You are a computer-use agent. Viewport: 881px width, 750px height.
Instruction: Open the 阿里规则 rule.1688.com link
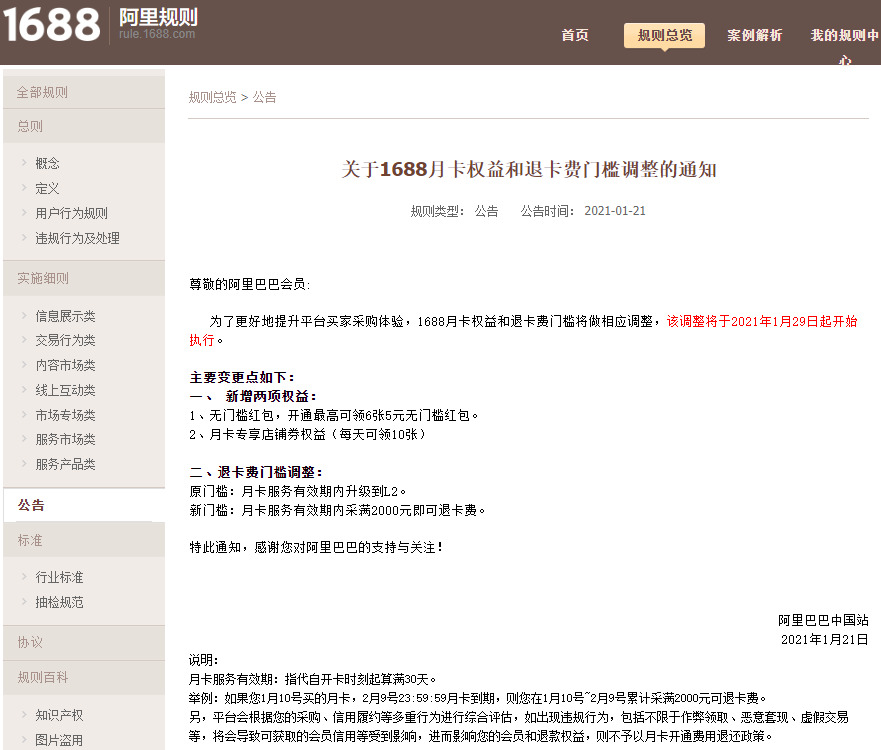(x=158, y=24)
